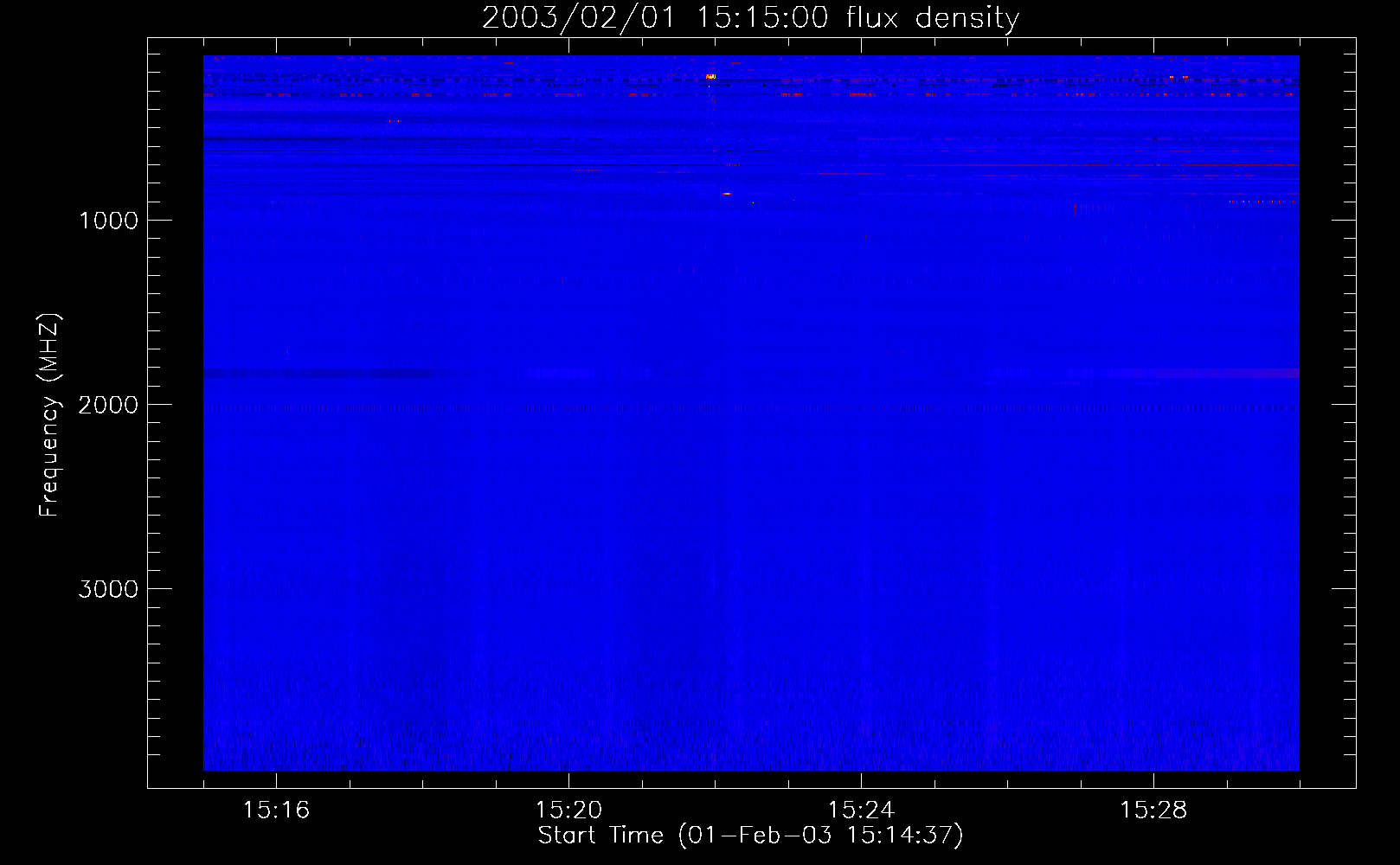Click the 'Frequency (MHZ)' y-axis title
Image resolution: width=1400 pixels, height=865 pixels.
[49, 415]
